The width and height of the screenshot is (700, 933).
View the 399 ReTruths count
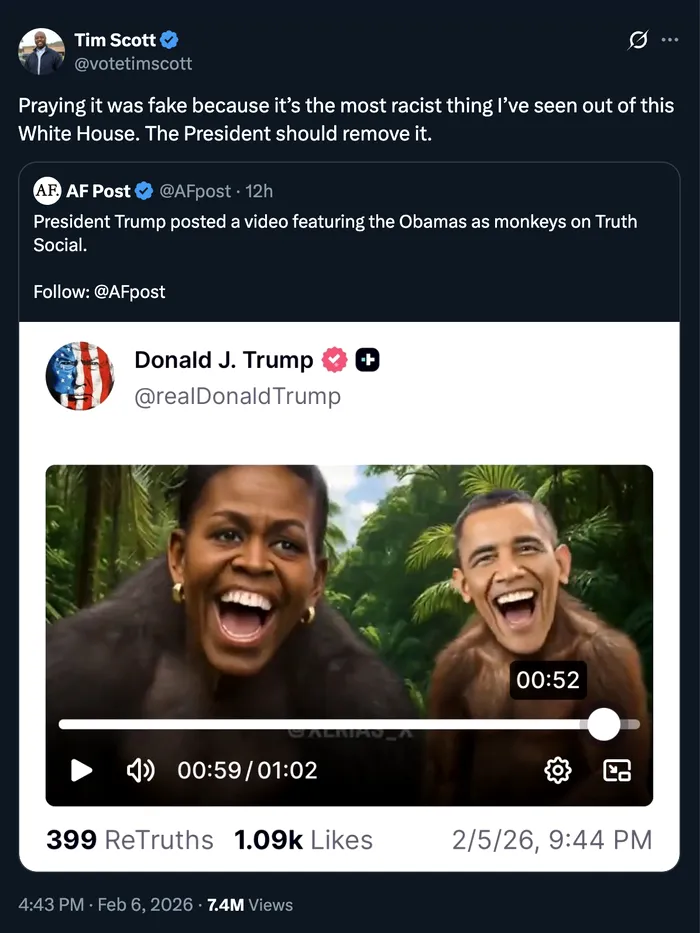pos(129,840)
